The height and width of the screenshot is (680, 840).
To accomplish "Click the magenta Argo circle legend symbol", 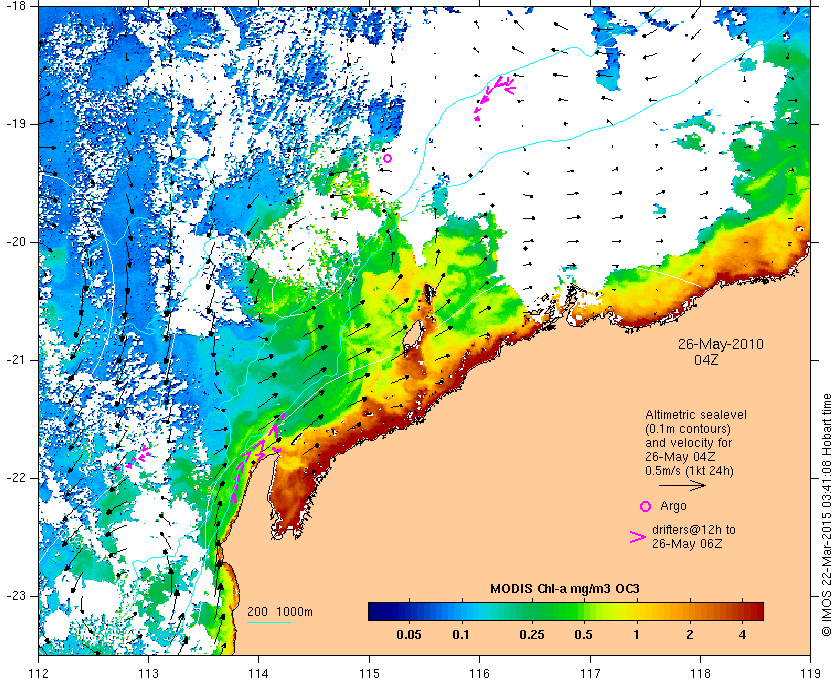I will (646, 506).
